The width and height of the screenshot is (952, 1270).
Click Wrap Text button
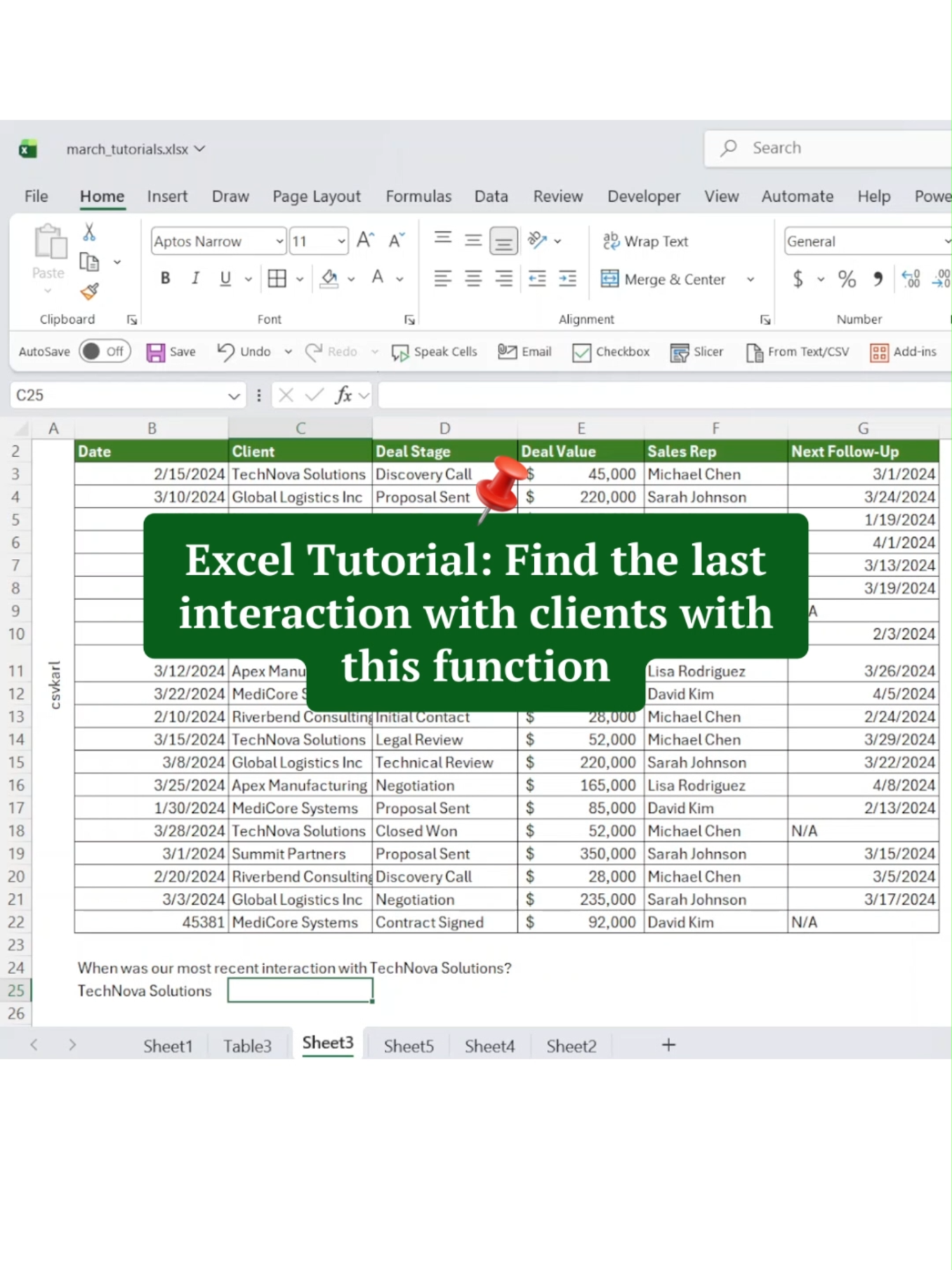tap(645, 241)
